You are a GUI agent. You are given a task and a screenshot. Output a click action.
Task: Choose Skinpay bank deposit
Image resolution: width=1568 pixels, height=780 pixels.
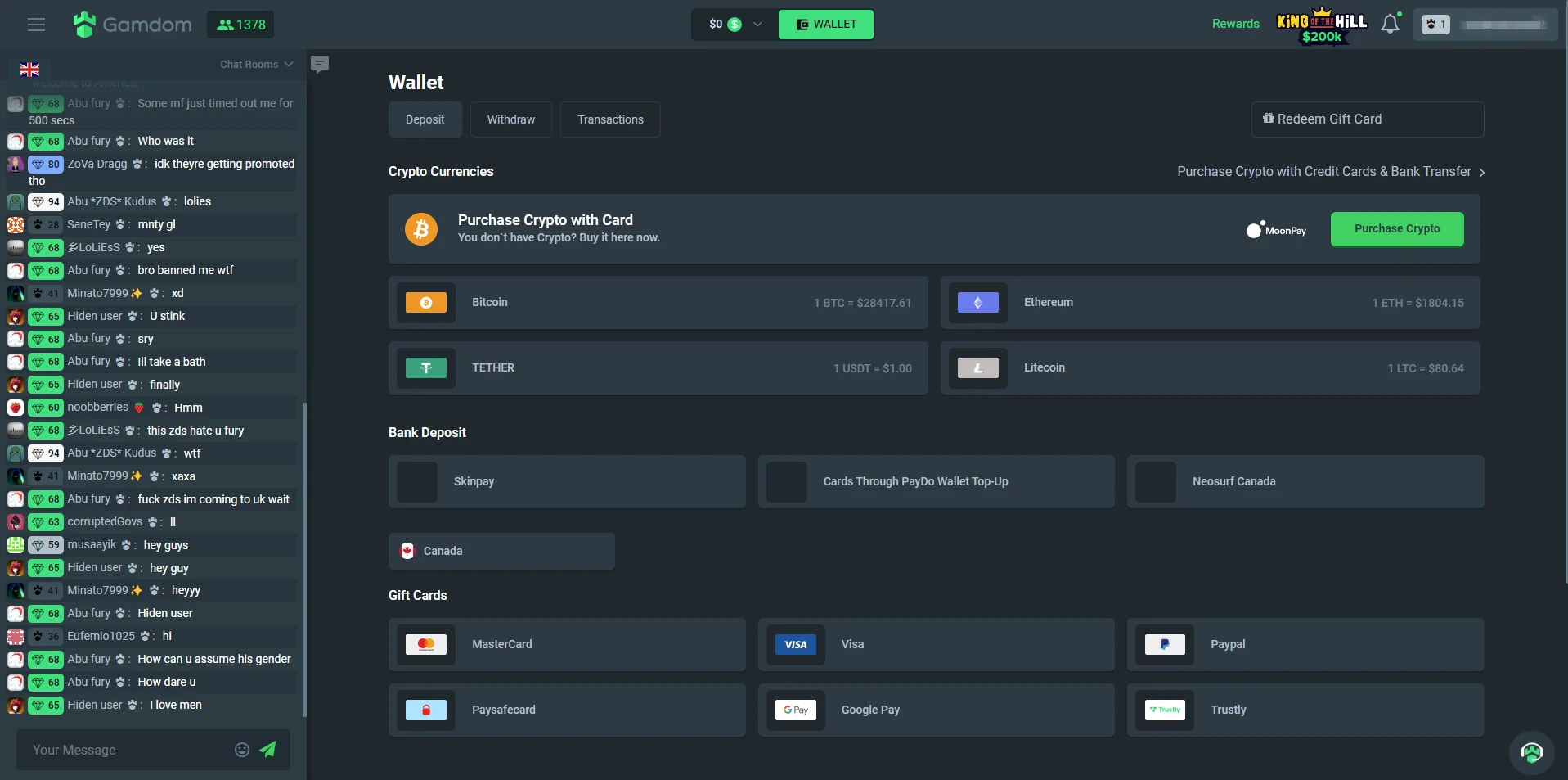click(x=567, y=481)
